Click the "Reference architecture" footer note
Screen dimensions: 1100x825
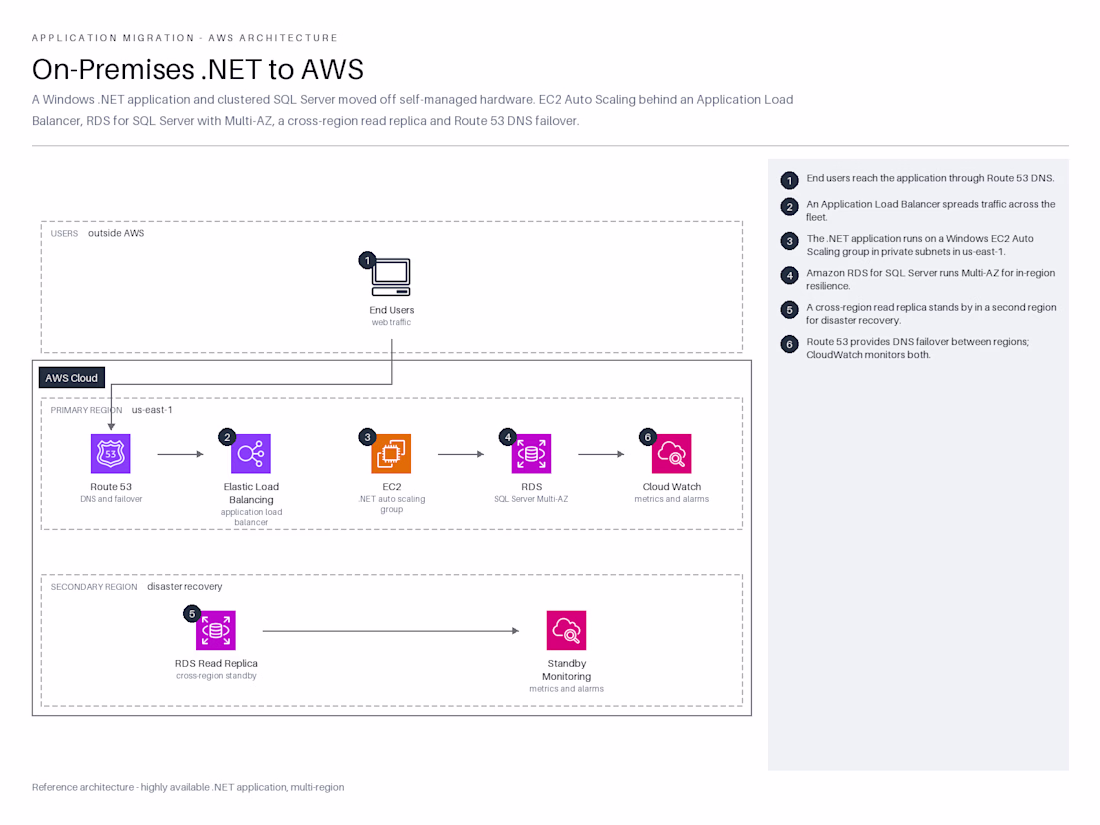[x=188, y=787]
